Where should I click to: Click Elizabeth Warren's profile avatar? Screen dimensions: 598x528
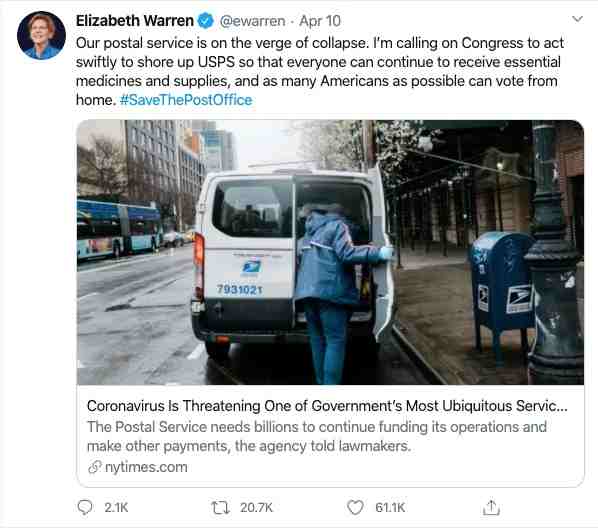(42, 35)
